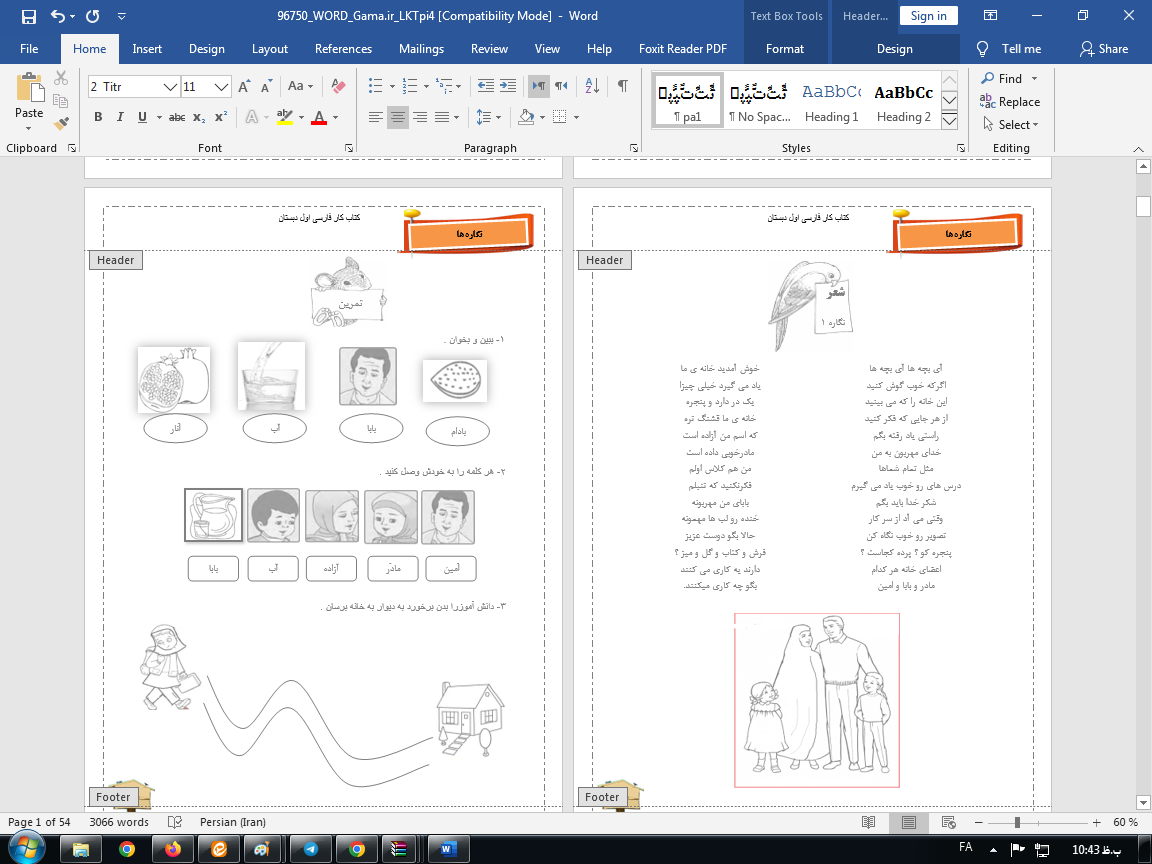Click the Sign in button
Screen dimensions: 1152x864
pyautogui.click(x=928, y=16)
